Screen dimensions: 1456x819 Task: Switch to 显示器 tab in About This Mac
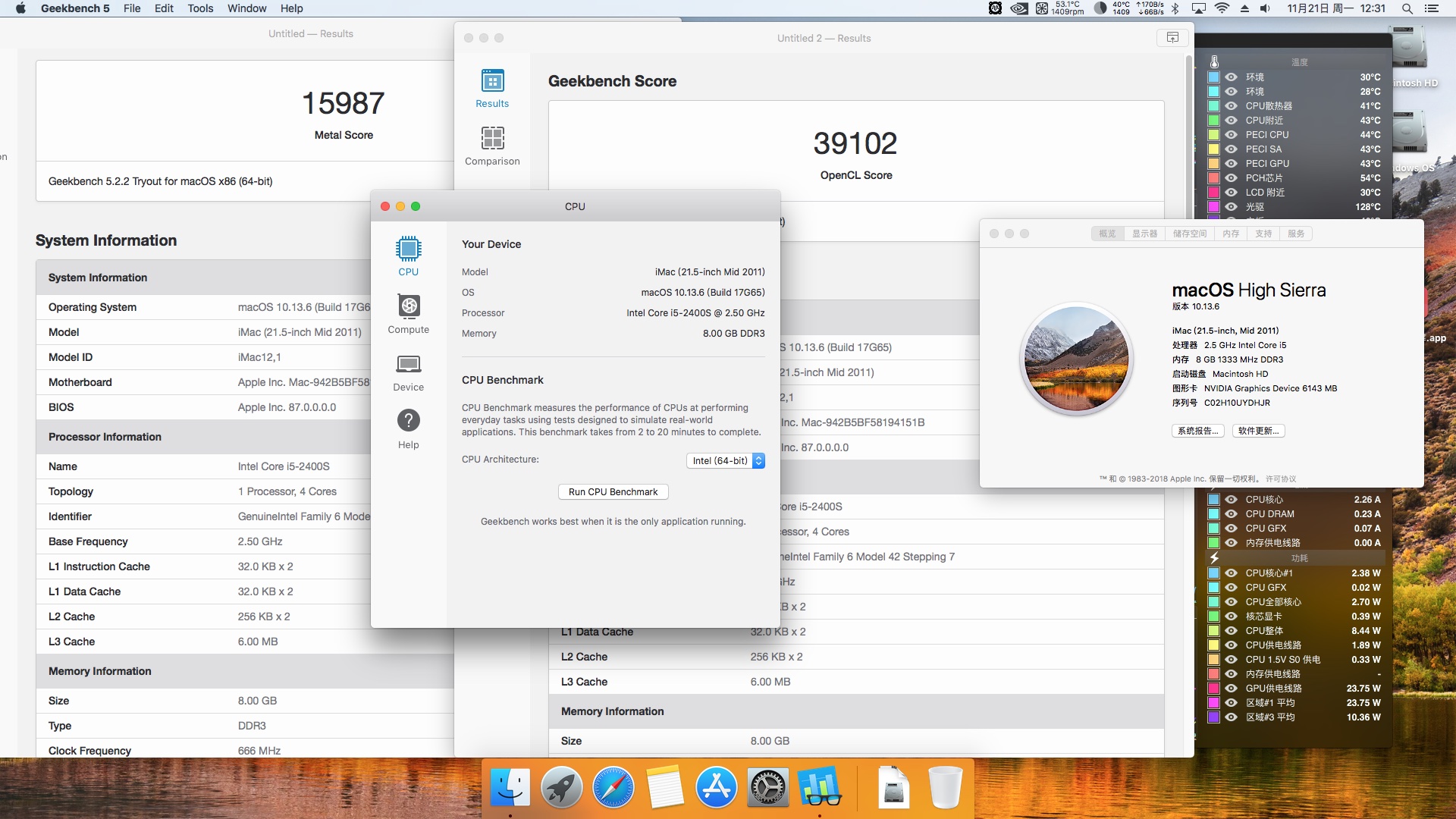1144,234
